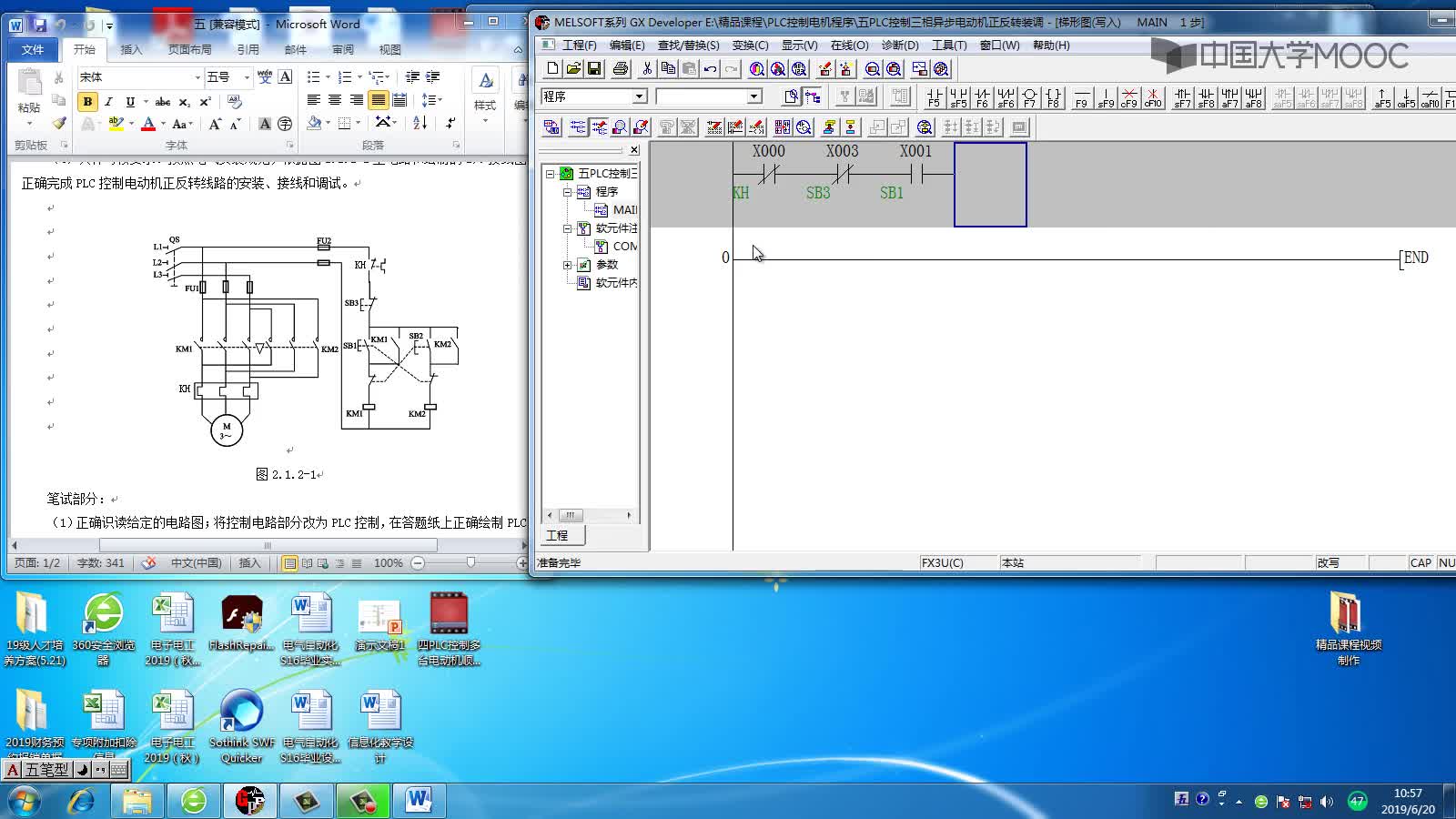
Task: Toggle justified paragraph alignment in Word
Action: pyautogui.click(x=378, y=100)
